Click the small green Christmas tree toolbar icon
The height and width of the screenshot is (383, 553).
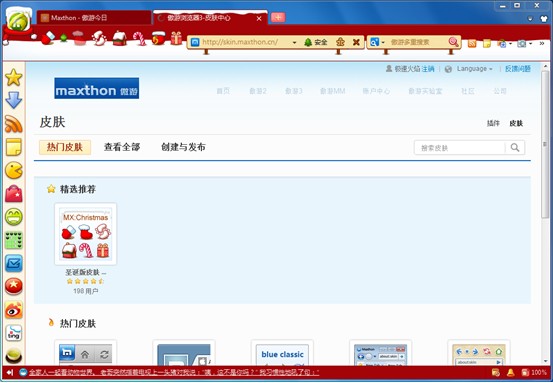pyautogui.click(x=63, y=37)
